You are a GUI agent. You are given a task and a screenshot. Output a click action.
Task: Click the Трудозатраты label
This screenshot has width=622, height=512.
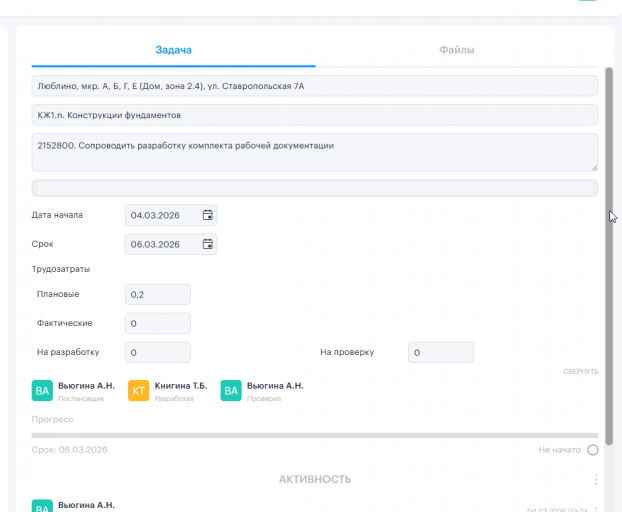click(61, 269)
